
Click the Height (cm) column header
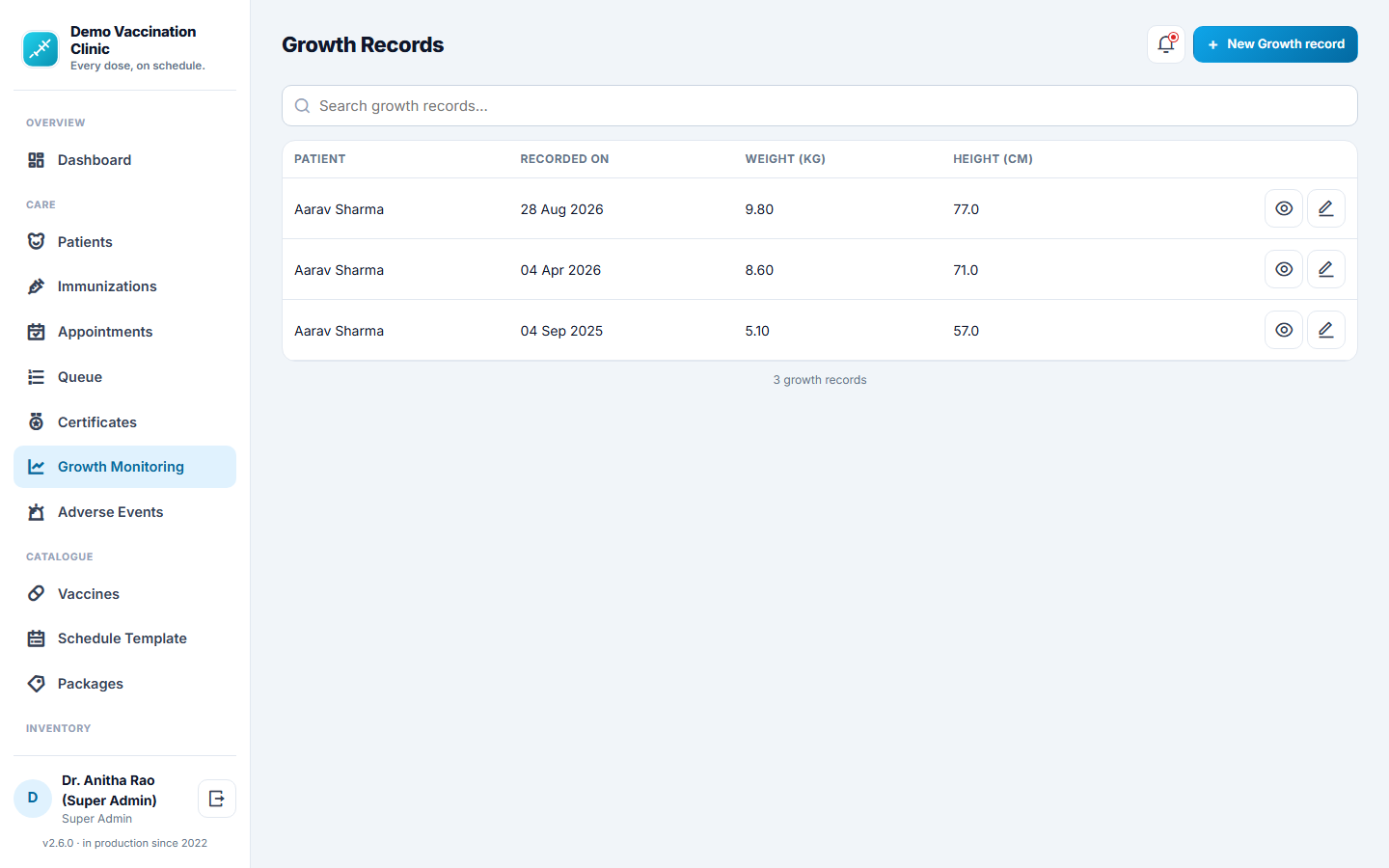[993, 159]
